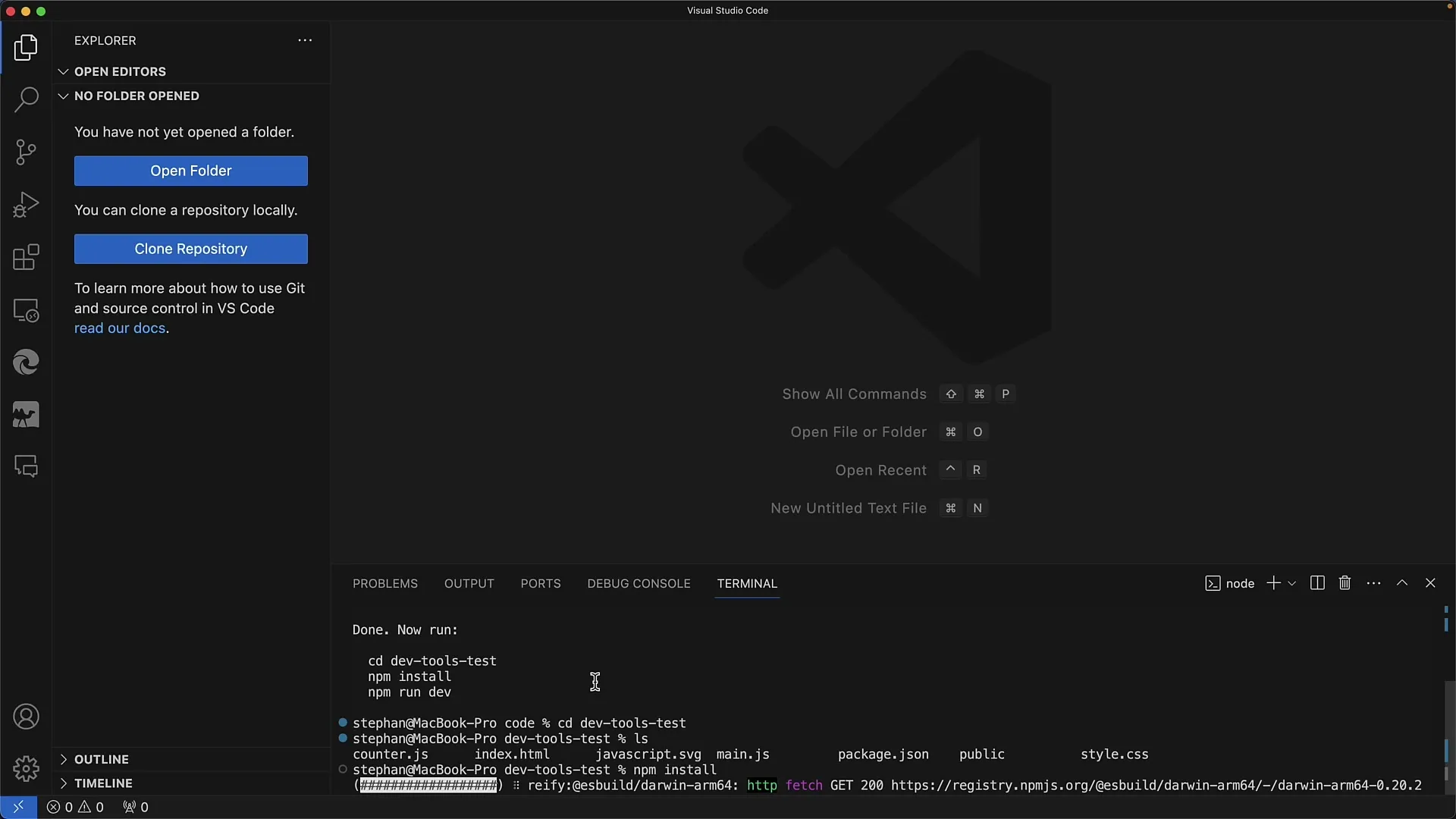Click 'javascript.svg' in terminal listing
The width and height of the screenshot is (1456, 819).
[648, 755]
